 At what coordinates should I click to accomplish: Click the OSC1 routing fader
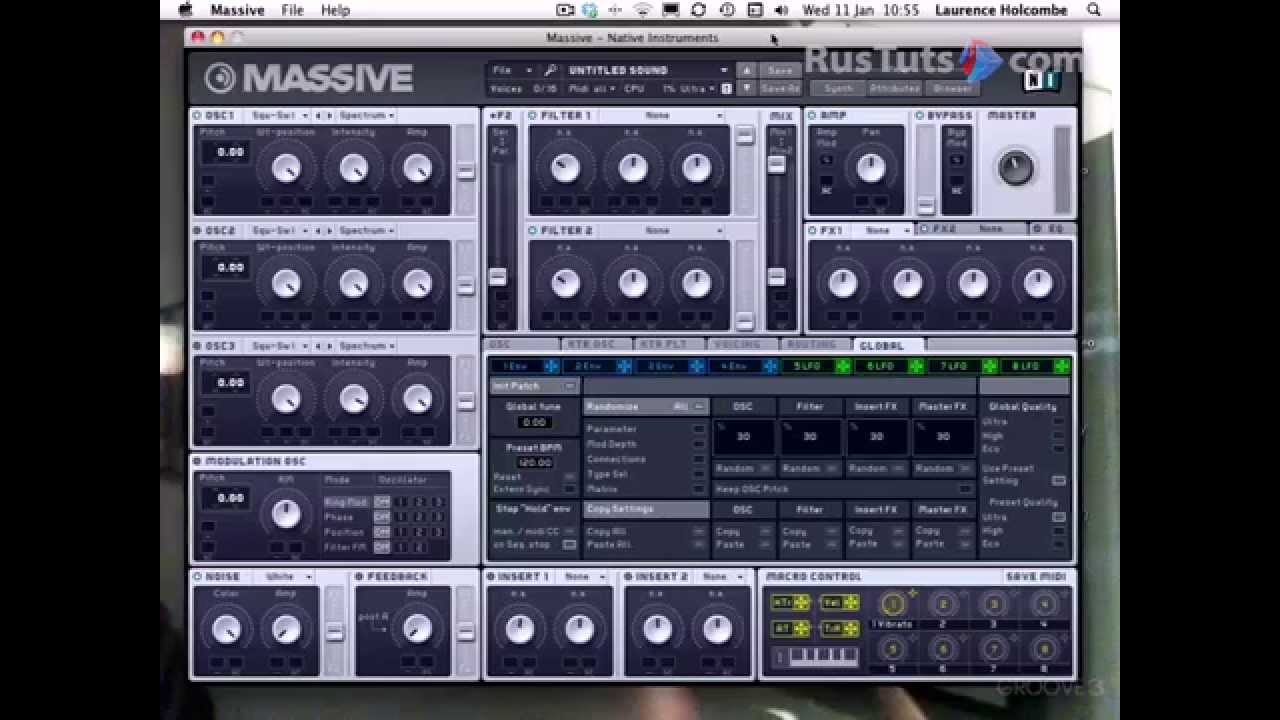coord(465,171)
